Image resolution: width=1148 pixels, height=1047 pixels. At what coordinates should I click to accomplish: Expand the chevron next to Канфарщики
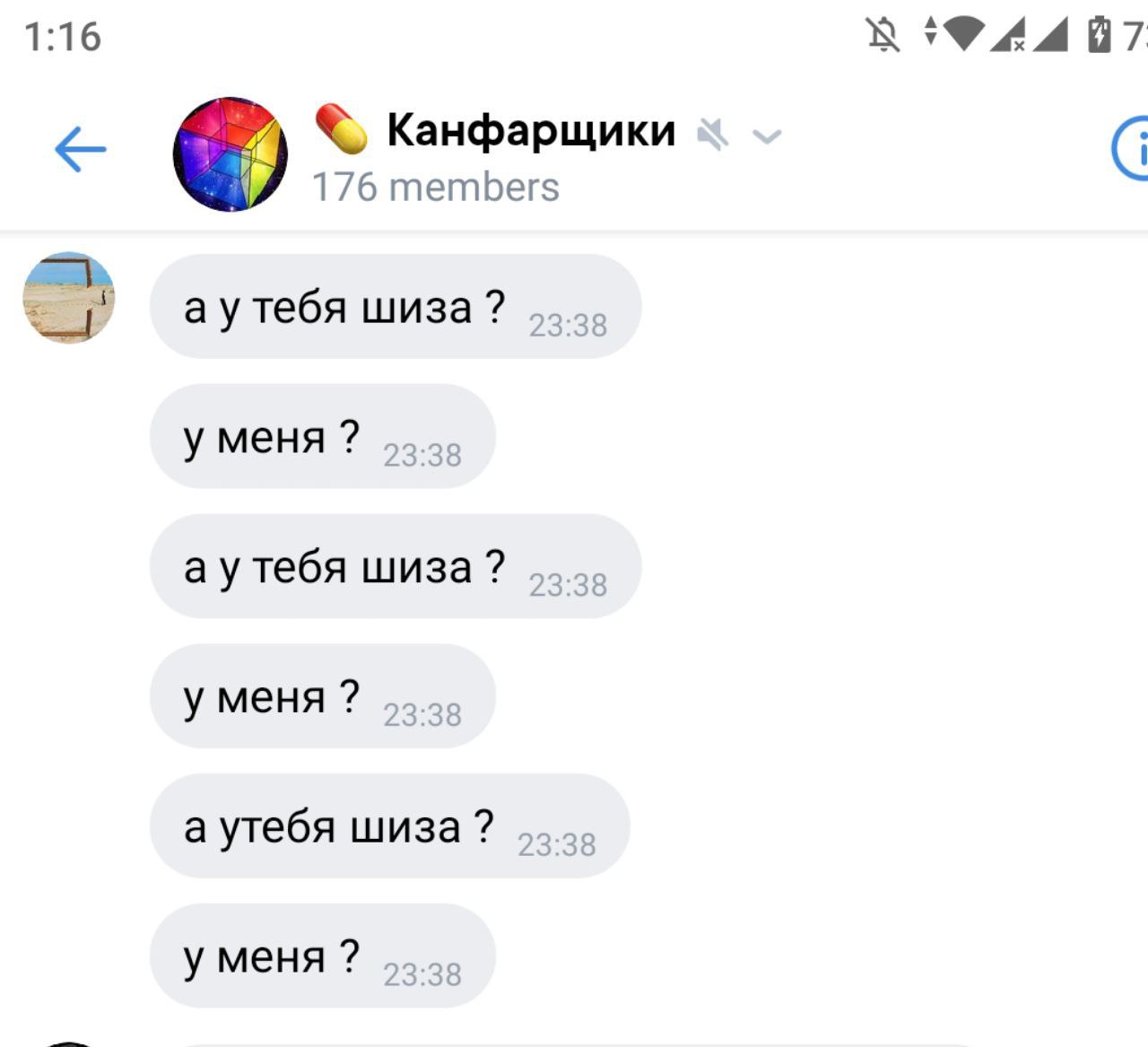(x=767, y=136)
